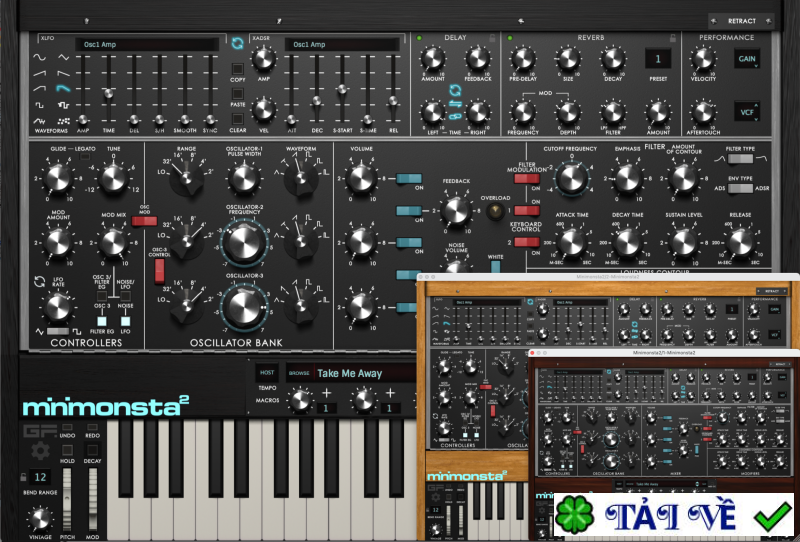
Task: Click the HOST tempo button
Action: pos(267,373)
